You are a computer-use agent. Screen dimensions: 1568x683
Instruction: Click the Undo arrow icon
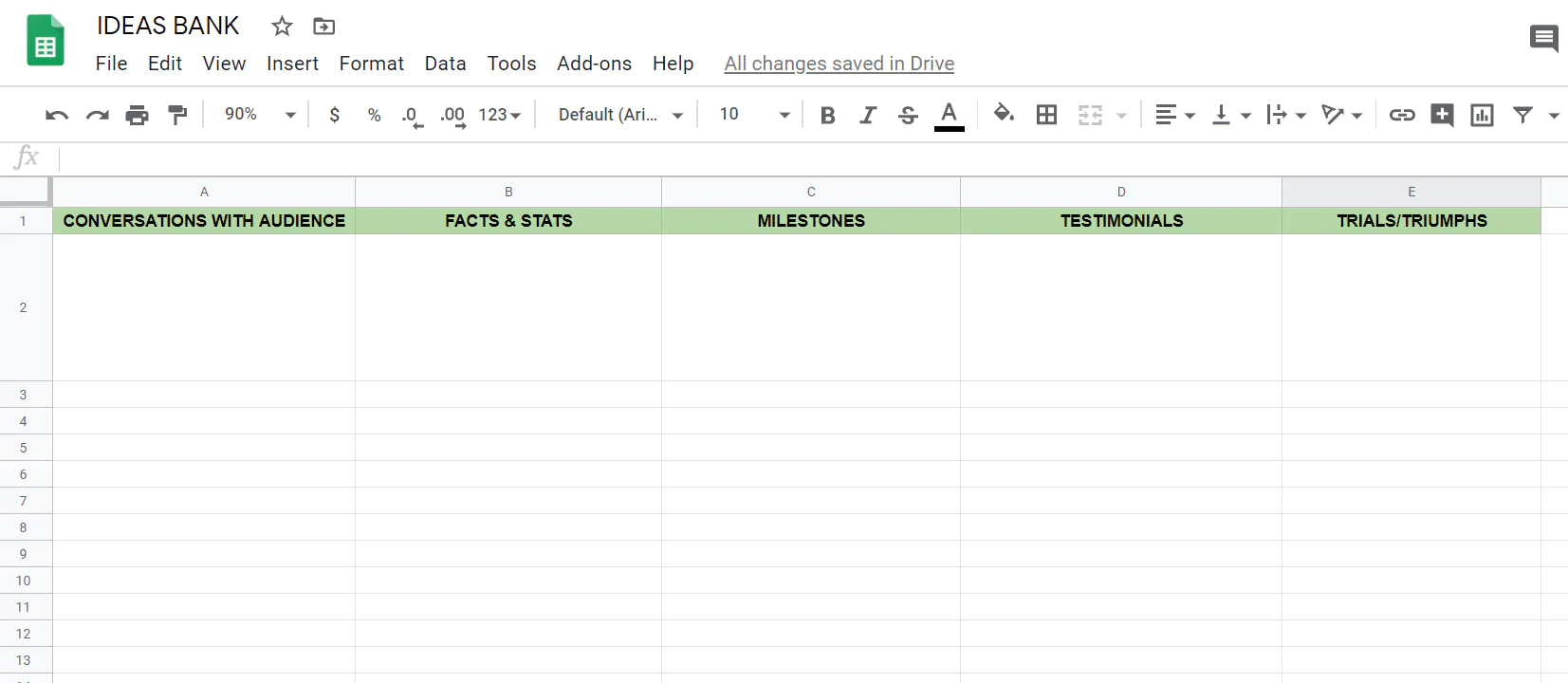coord(57,115)
